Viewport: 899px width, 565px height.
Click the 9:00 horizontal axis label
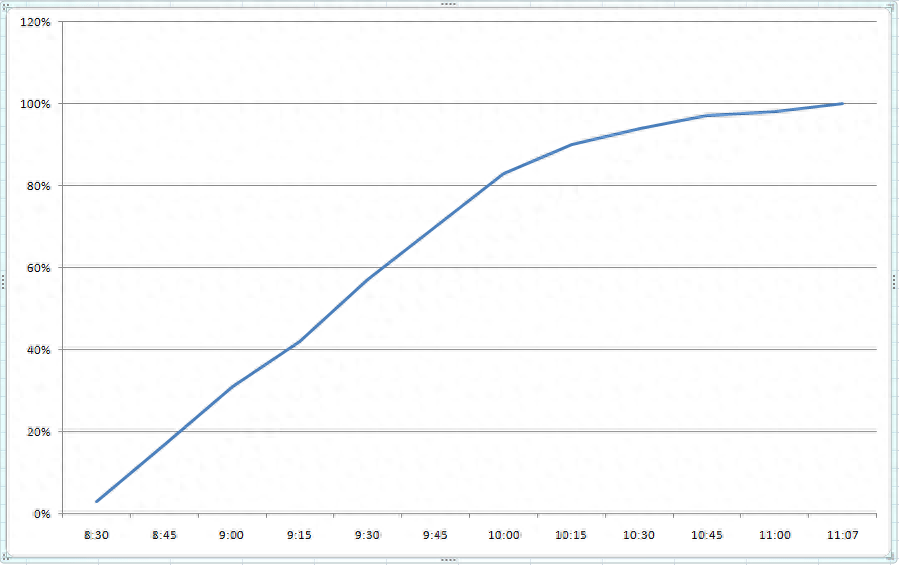click(x=231, y=535)
